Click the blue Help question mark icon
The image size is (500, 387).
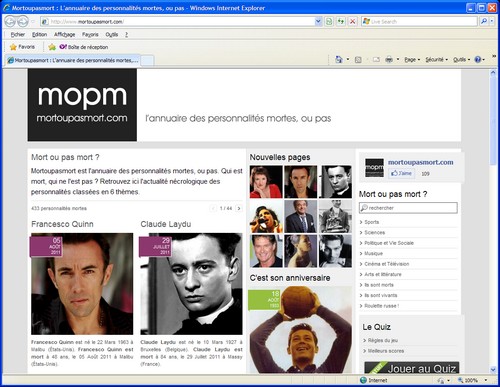coord(478,60)
